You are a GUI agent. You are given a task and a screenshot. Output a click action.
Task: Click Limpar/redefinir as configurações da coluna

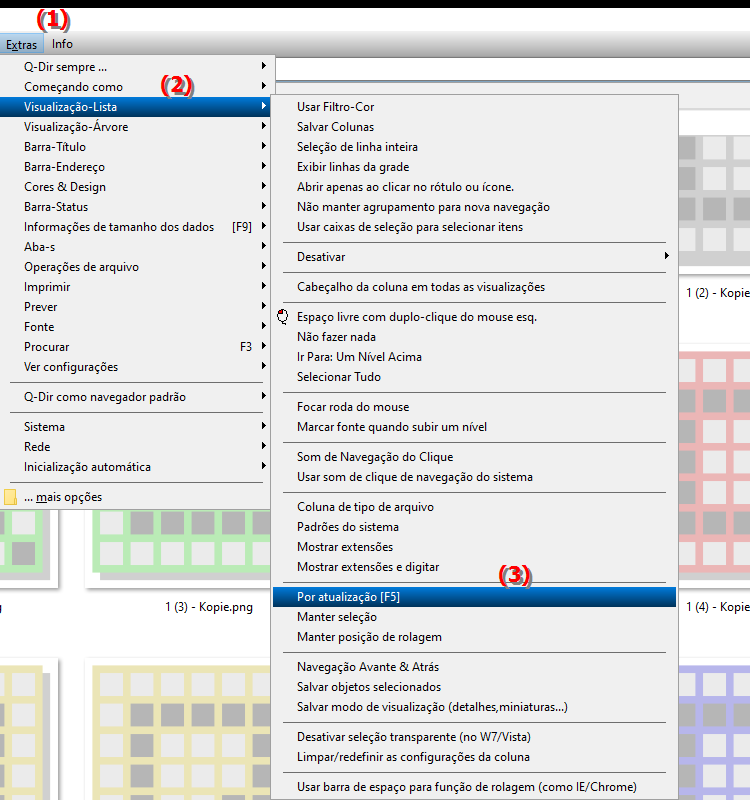[x=474, y=757]
